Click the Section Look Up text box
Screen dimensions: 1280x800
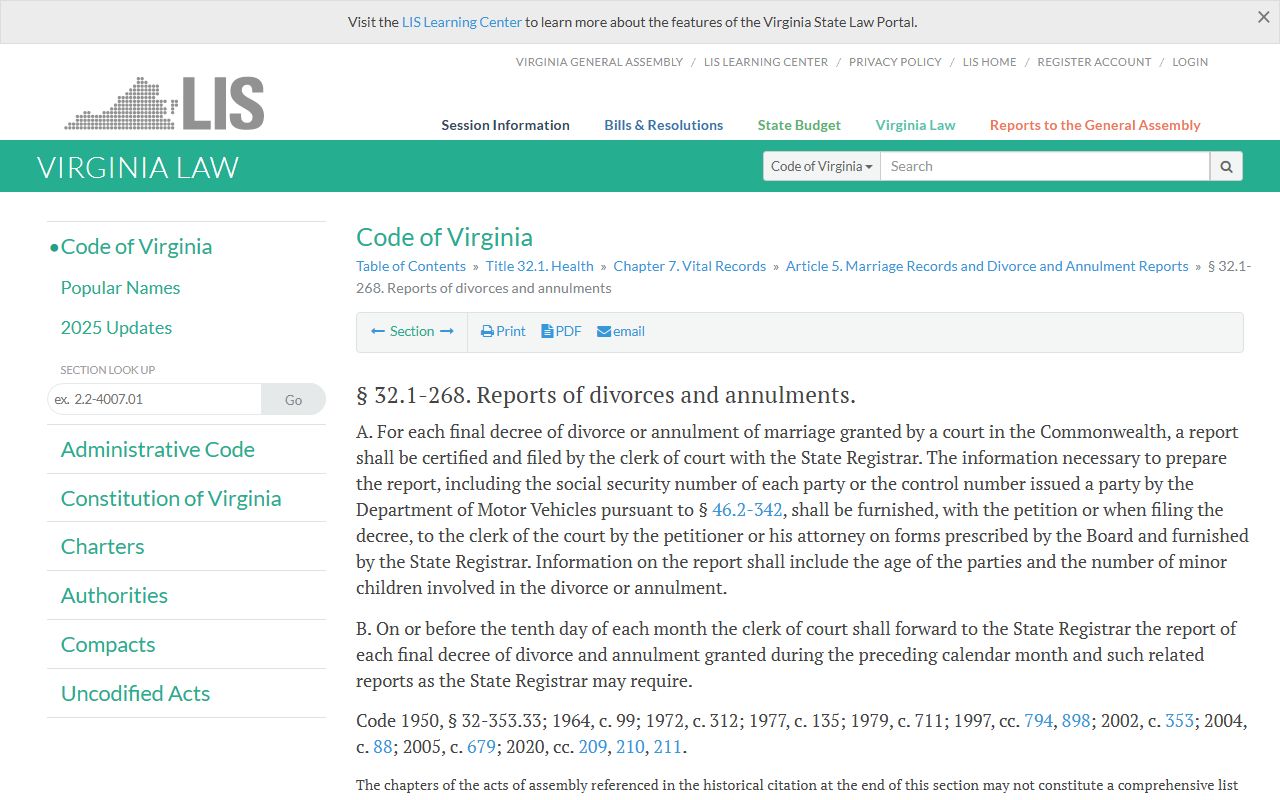click(x=154, y=399)
